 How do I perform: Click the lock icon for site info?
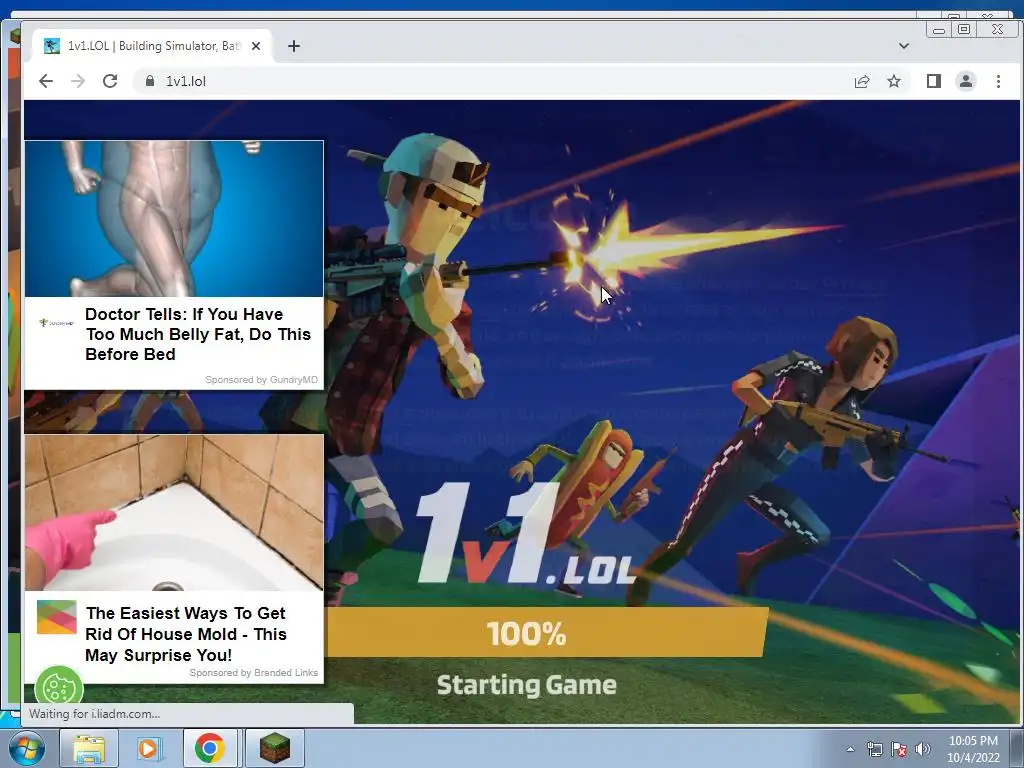point(150,81)
